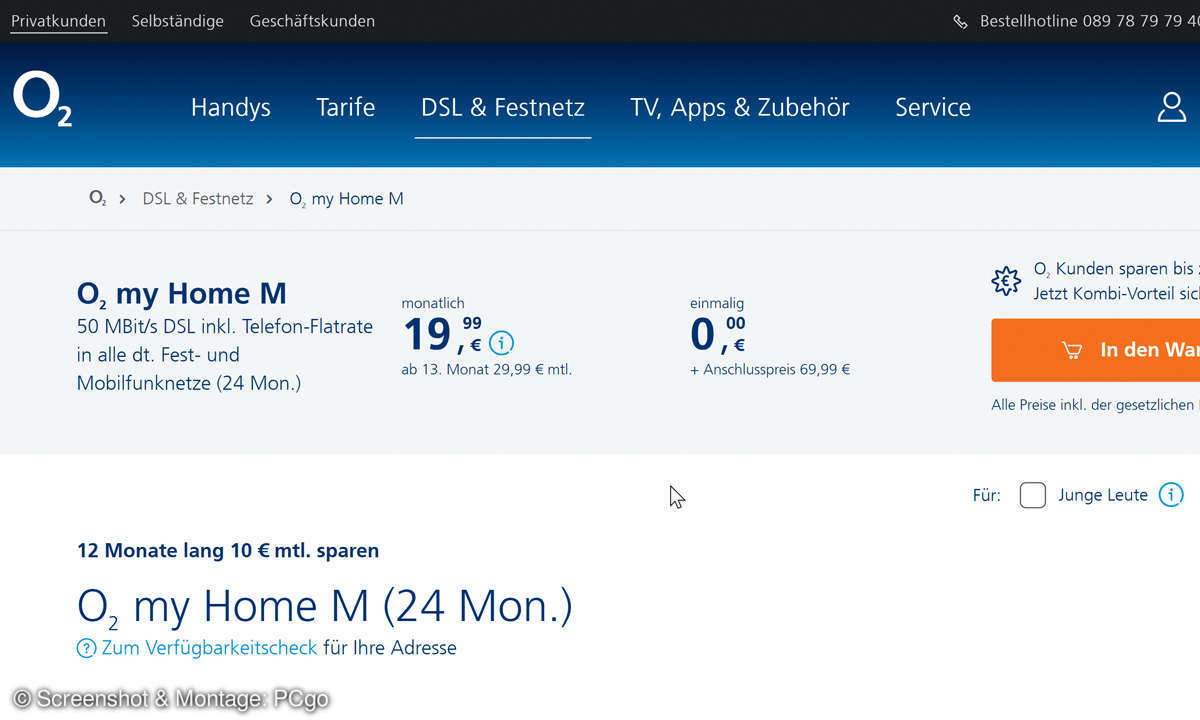
Task: Switch to Geschäftskunden section
Action: 312,21
